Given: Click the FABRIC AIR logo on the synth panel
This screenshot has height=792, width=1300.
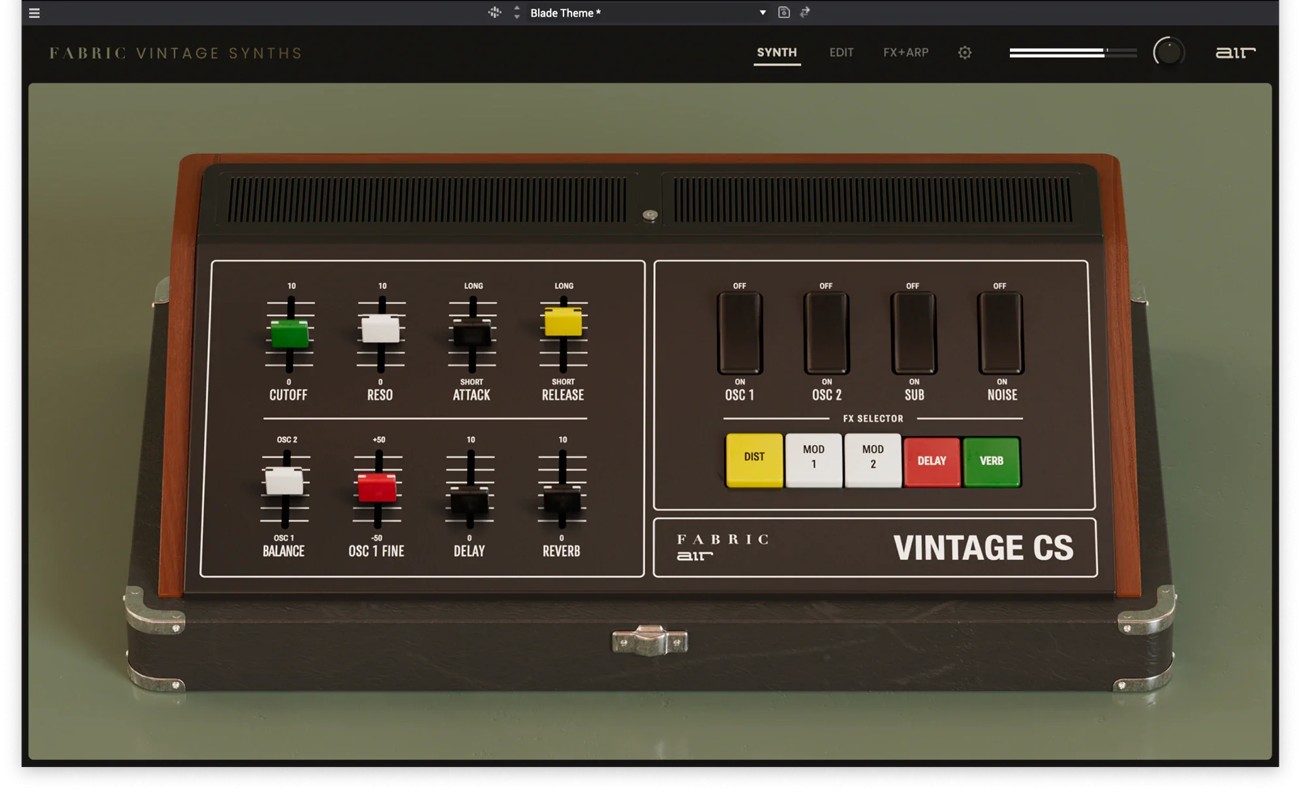Looking at the screenshot, I should coord(722,547).
